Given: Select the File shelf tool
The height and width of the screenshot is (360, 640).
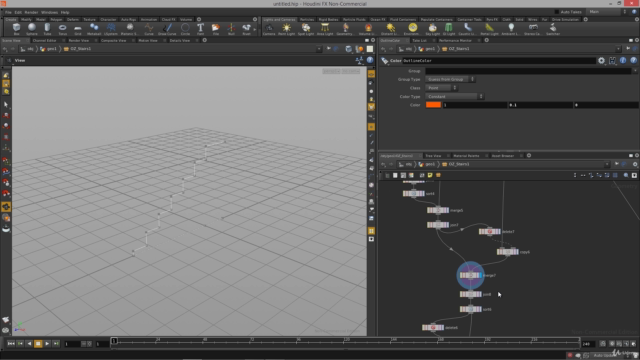Looking at the screenshot, I should [x=216, y=29].
